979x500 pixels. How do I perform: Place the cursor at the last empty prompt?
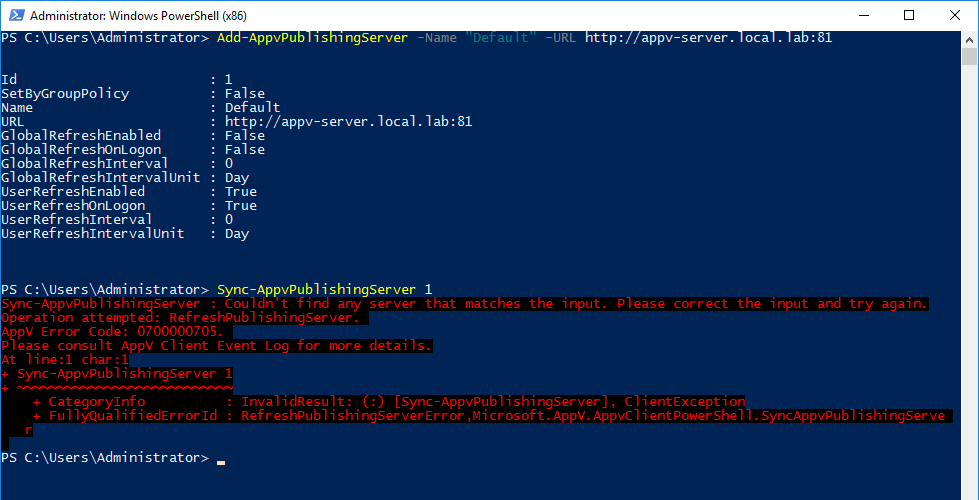pos(220,458)
